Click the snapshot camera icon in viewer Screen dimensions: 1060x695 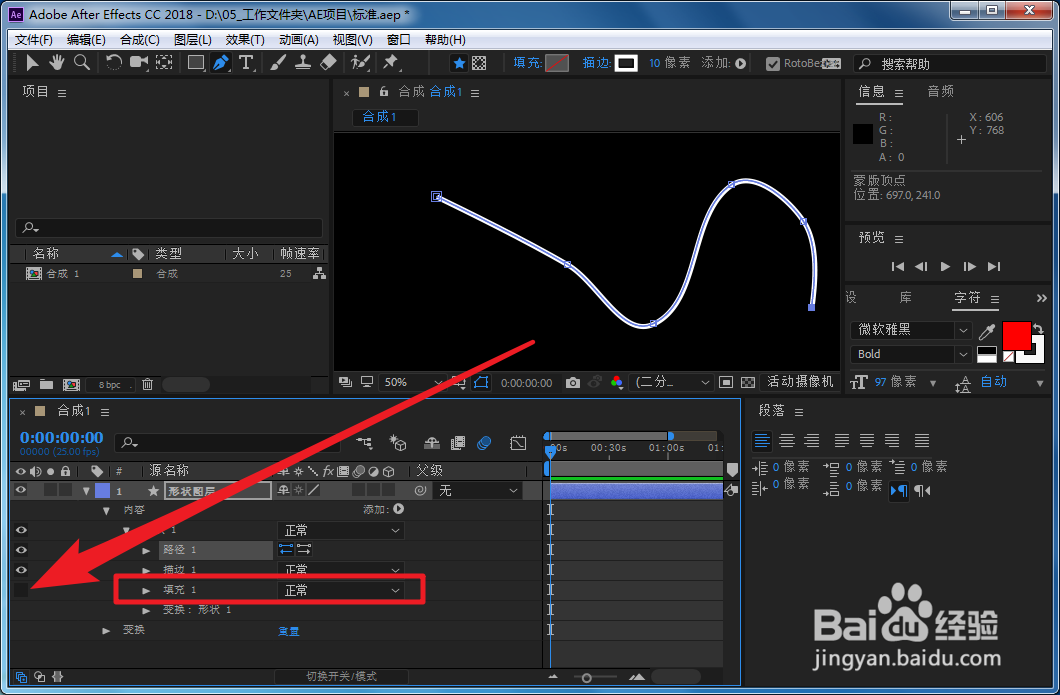coord(573,383)
